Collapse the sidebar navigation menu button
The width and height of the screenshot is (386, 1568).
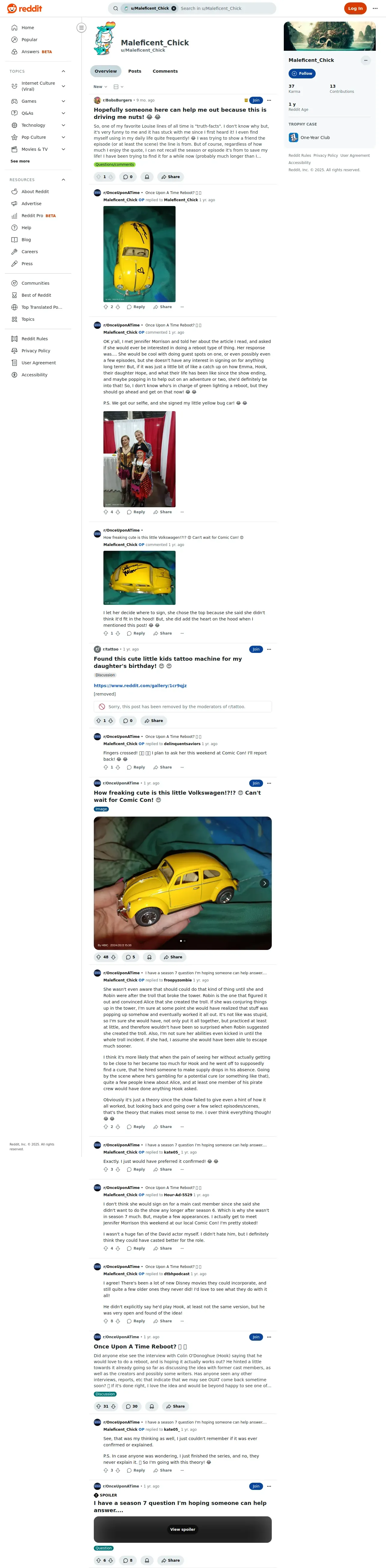pos(81,28)
